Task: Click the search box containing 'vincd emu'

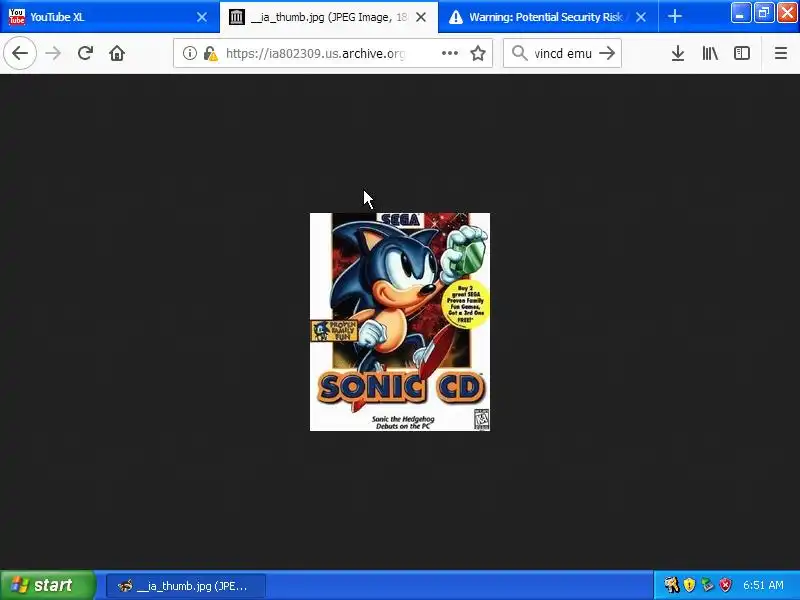Action: [x=563, y=53]
